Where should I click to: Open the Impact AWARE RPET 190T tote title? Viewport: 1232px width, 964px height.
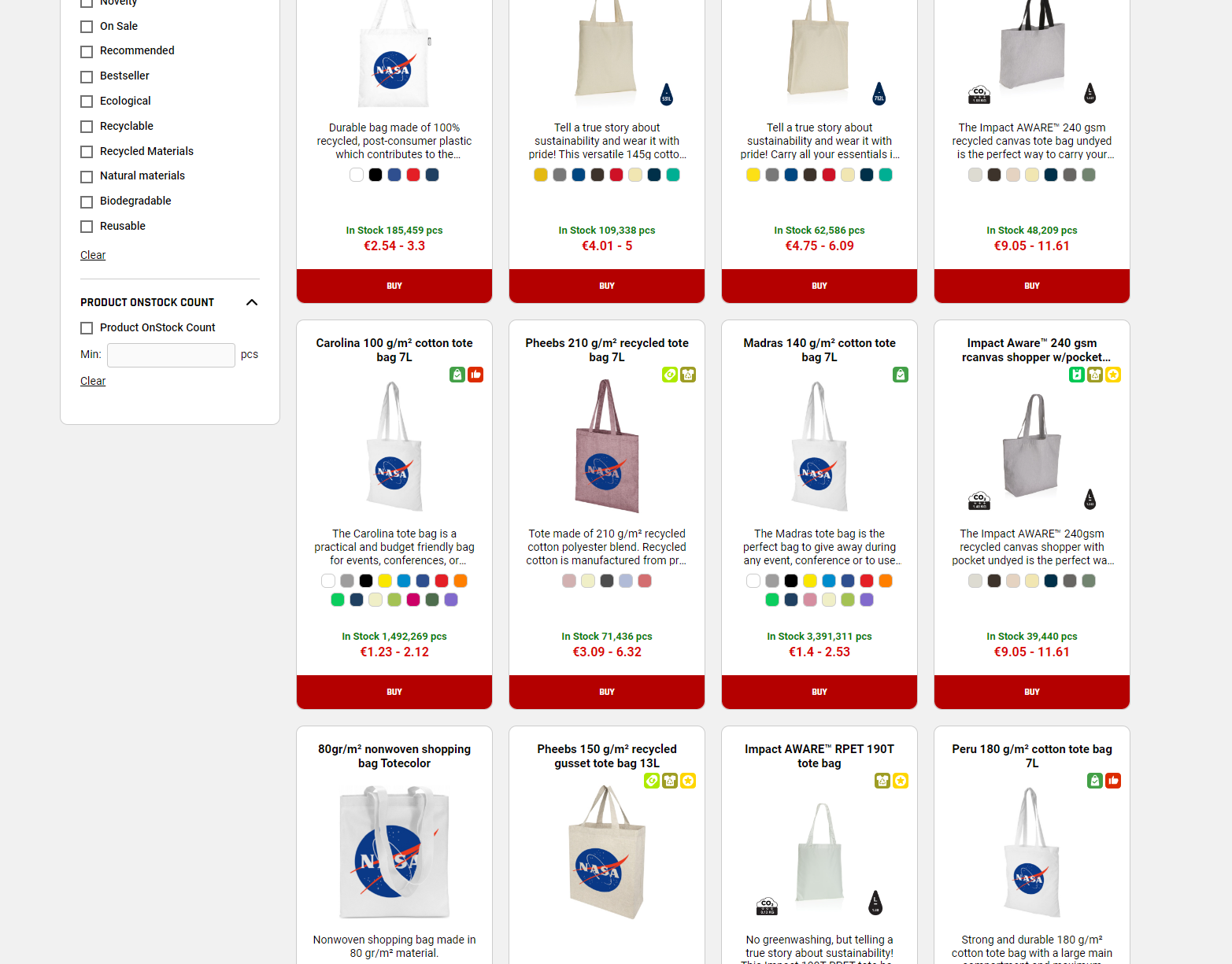[819, 756]
